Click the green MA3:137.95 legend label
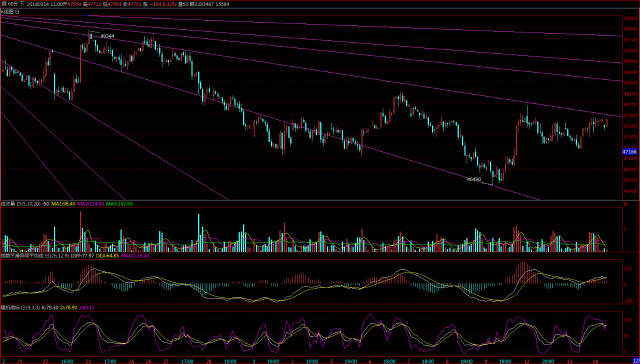Viewport: 640px width, 364px height. tap(119, 203)
